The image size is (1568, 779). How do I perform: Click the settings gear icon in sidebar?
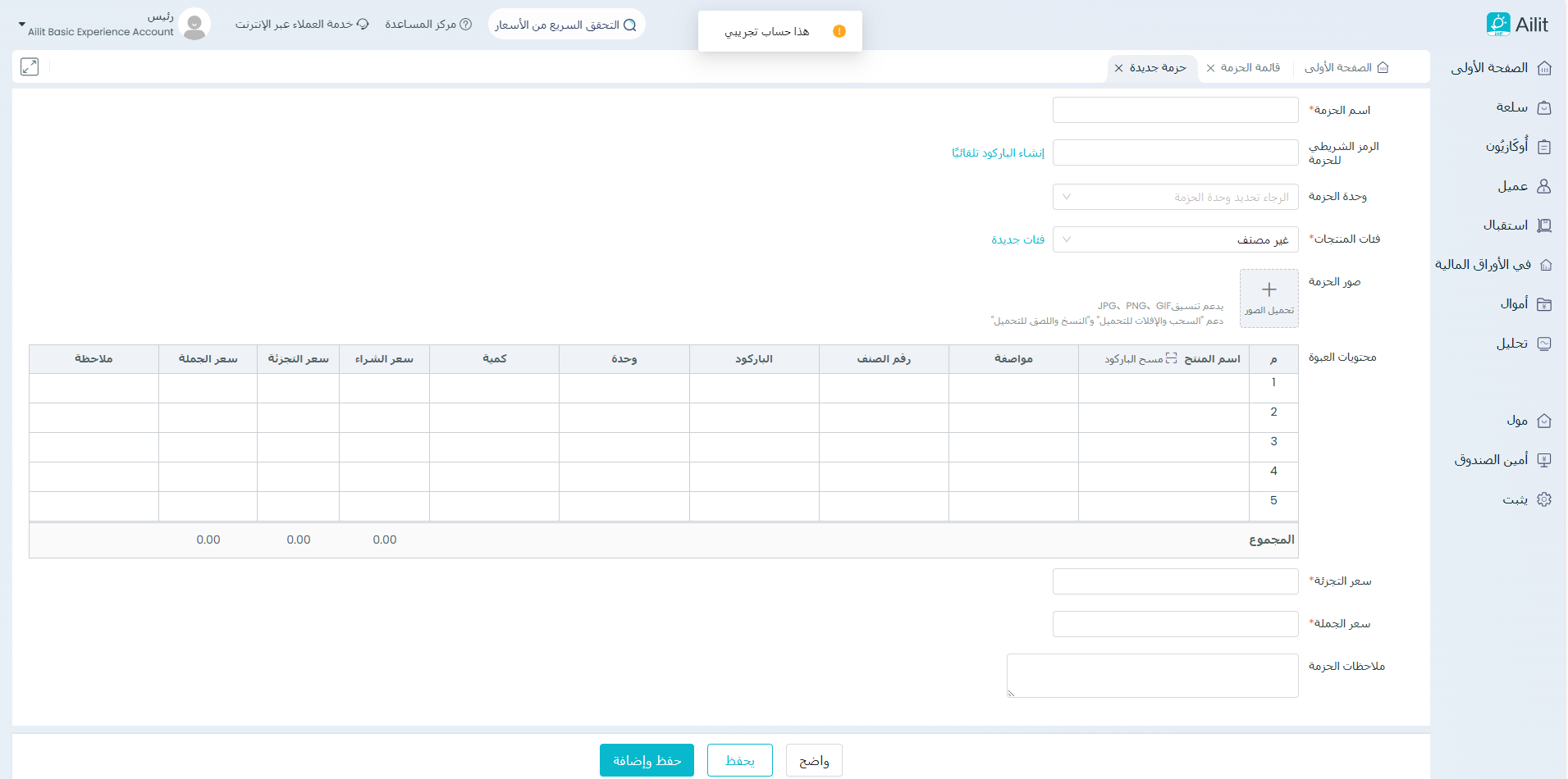pos(1543,499)
